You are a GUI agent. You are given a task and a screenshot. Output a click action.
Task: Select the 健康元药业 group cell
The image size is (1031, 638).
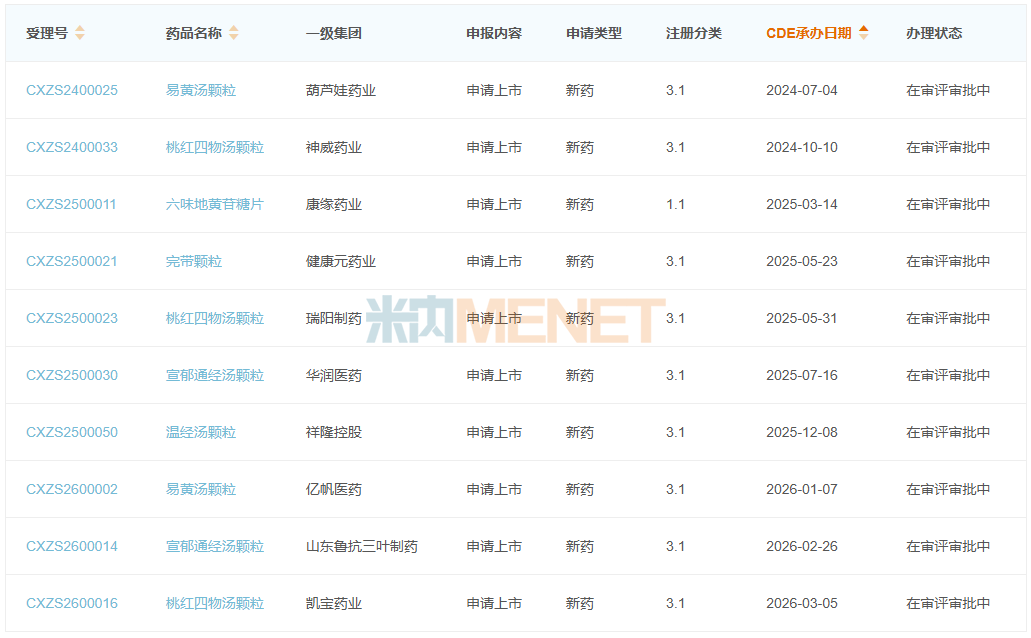(341, 261)
